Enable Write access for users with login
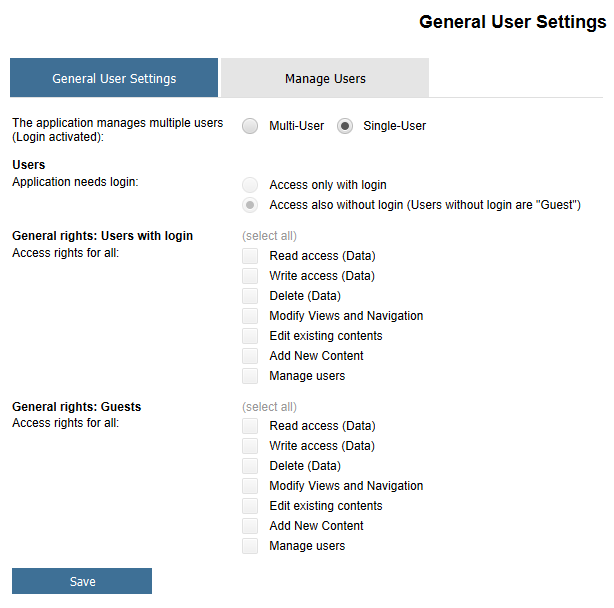The width and height of the screenshot is (614, 608). (x=250, y=276)
